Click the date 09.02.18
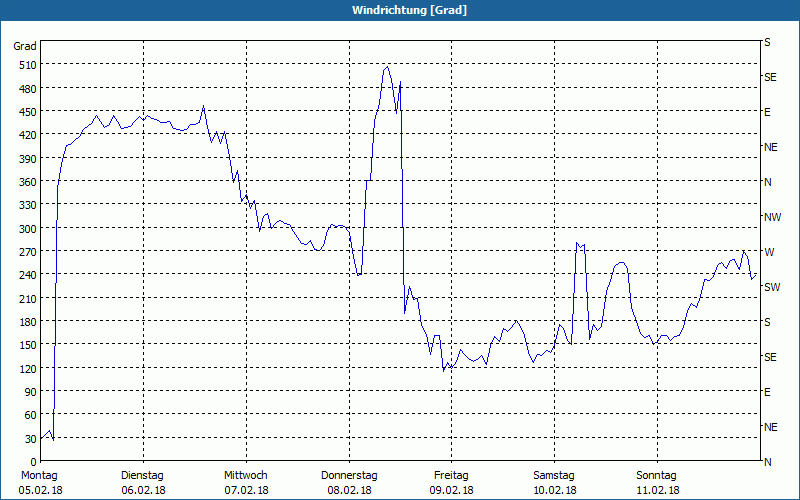 (452, 491)
